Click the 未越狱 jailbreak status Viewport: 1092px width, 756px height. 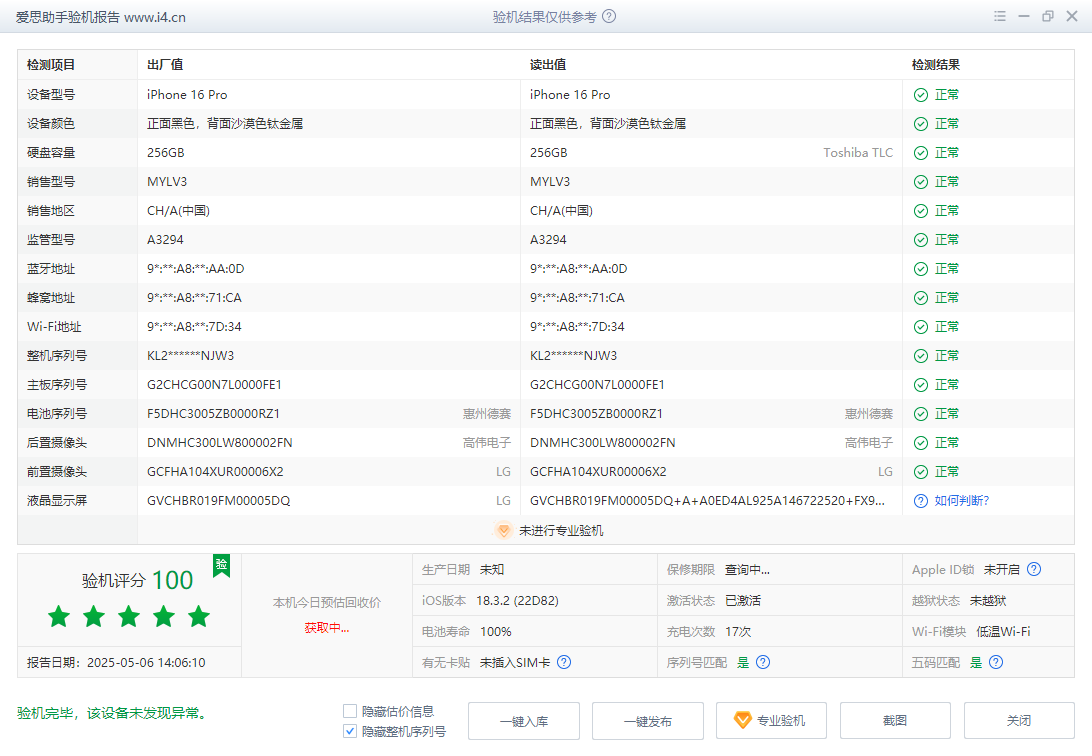[988, 601]
